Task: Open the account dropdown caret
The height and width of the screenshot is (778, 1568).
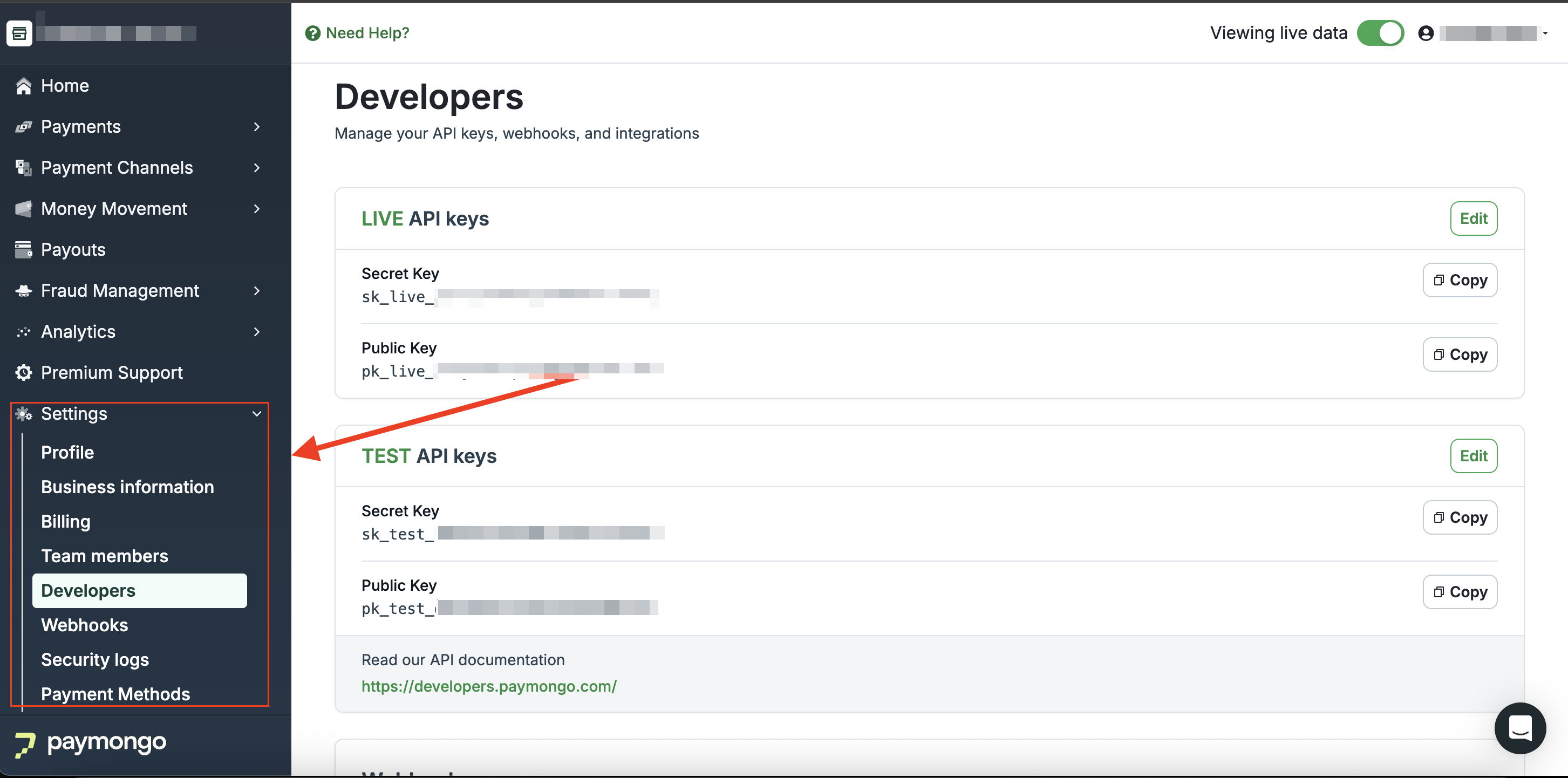Action: [1545, 33]
